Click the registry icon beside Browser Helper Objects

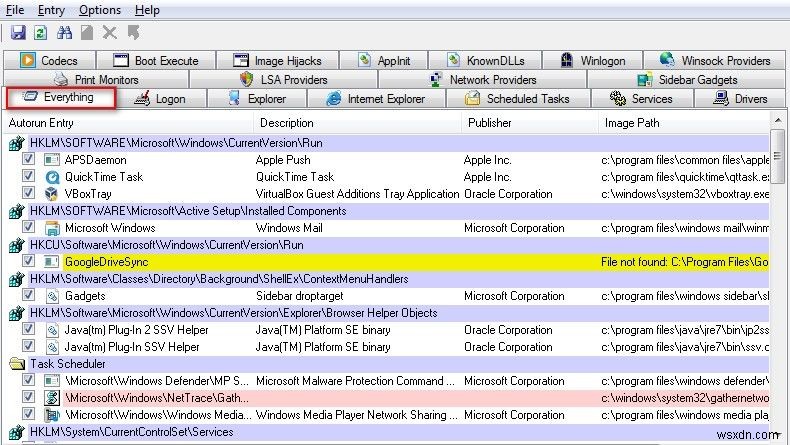16,313
